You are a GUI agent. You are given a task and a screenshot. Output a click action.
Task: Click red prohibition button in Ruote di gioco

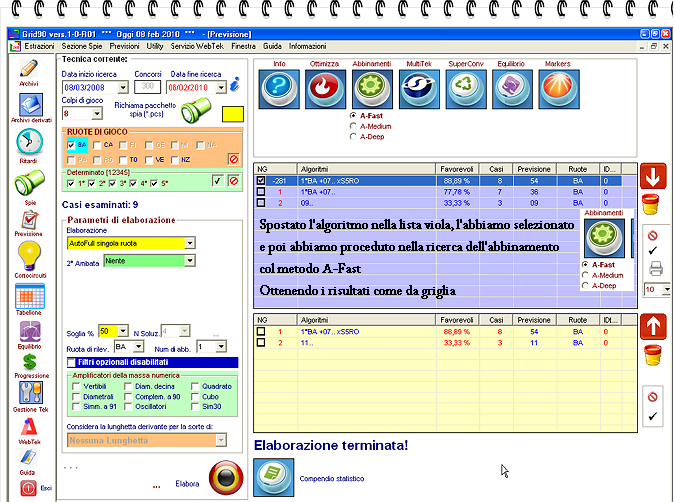pyautogui.click(x=234, y=159)
